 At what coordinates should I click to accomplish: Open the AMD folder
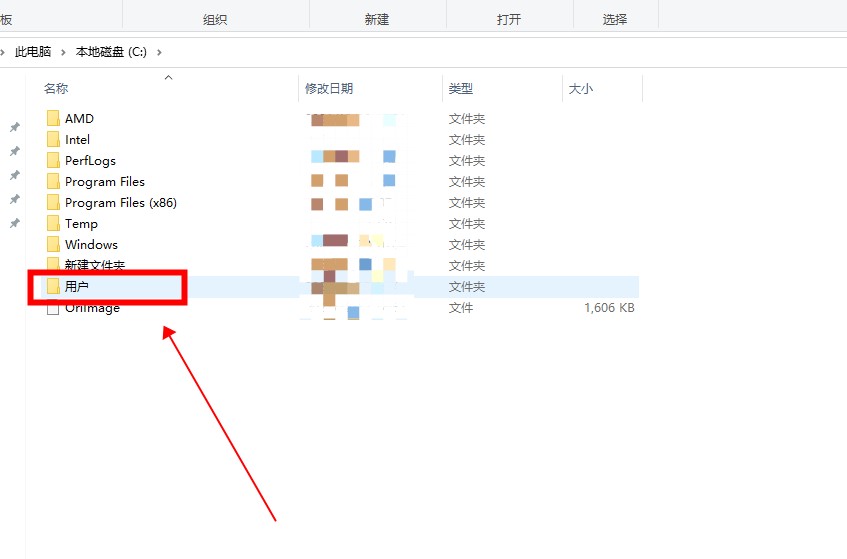79,119
